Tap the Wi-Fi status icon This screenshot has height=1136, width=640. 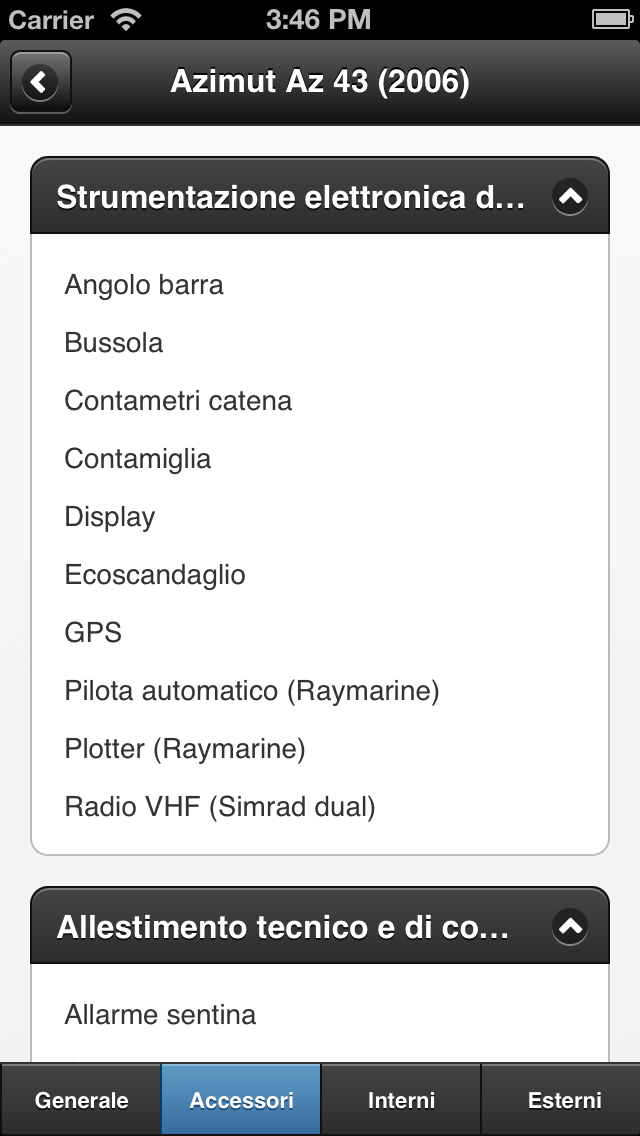click(x=126, y=20)
